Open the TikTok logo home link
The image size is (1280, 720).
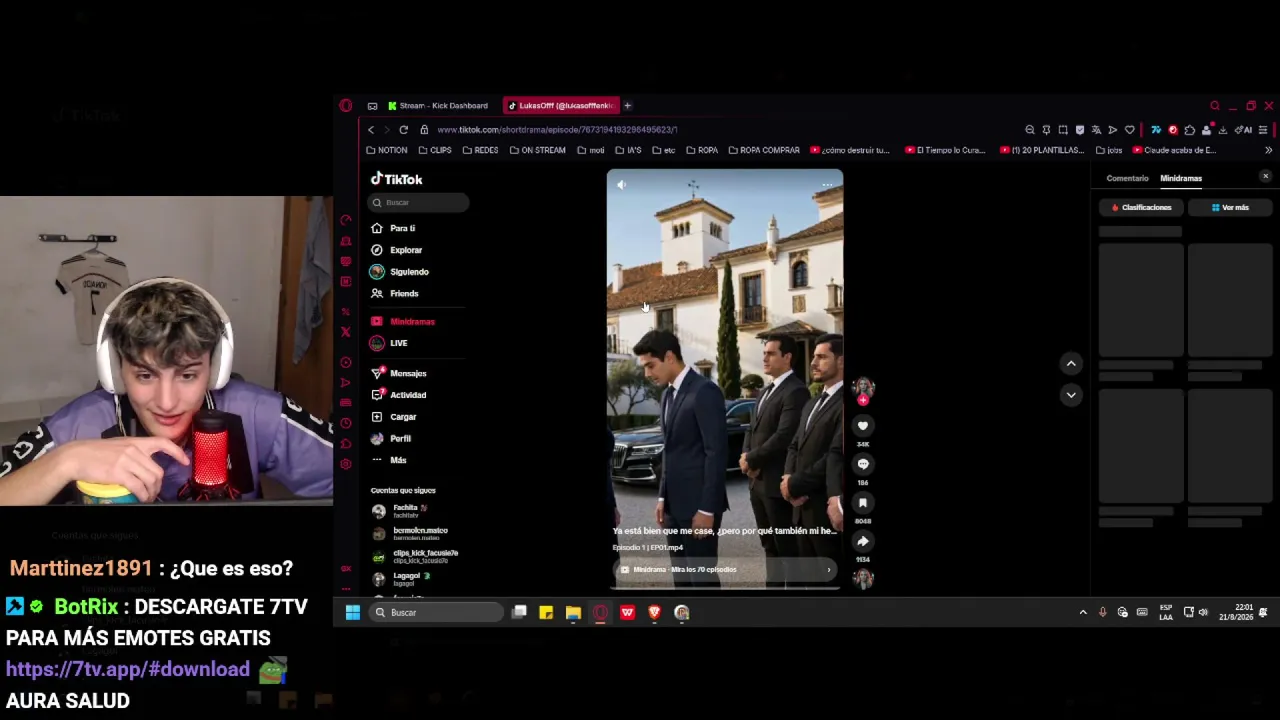pyautogui.click(x=397, y=179)
